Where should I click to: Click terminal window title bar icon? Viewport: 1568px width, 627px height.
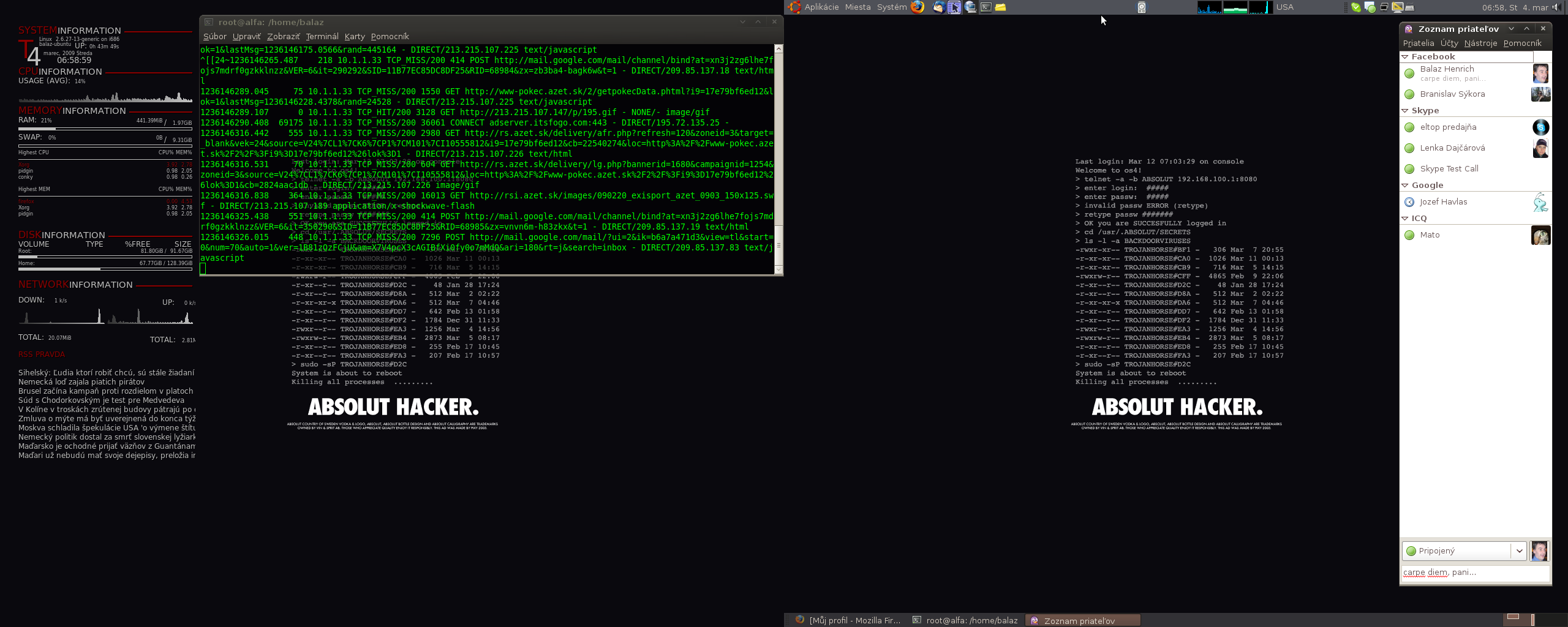click(208, 22)
